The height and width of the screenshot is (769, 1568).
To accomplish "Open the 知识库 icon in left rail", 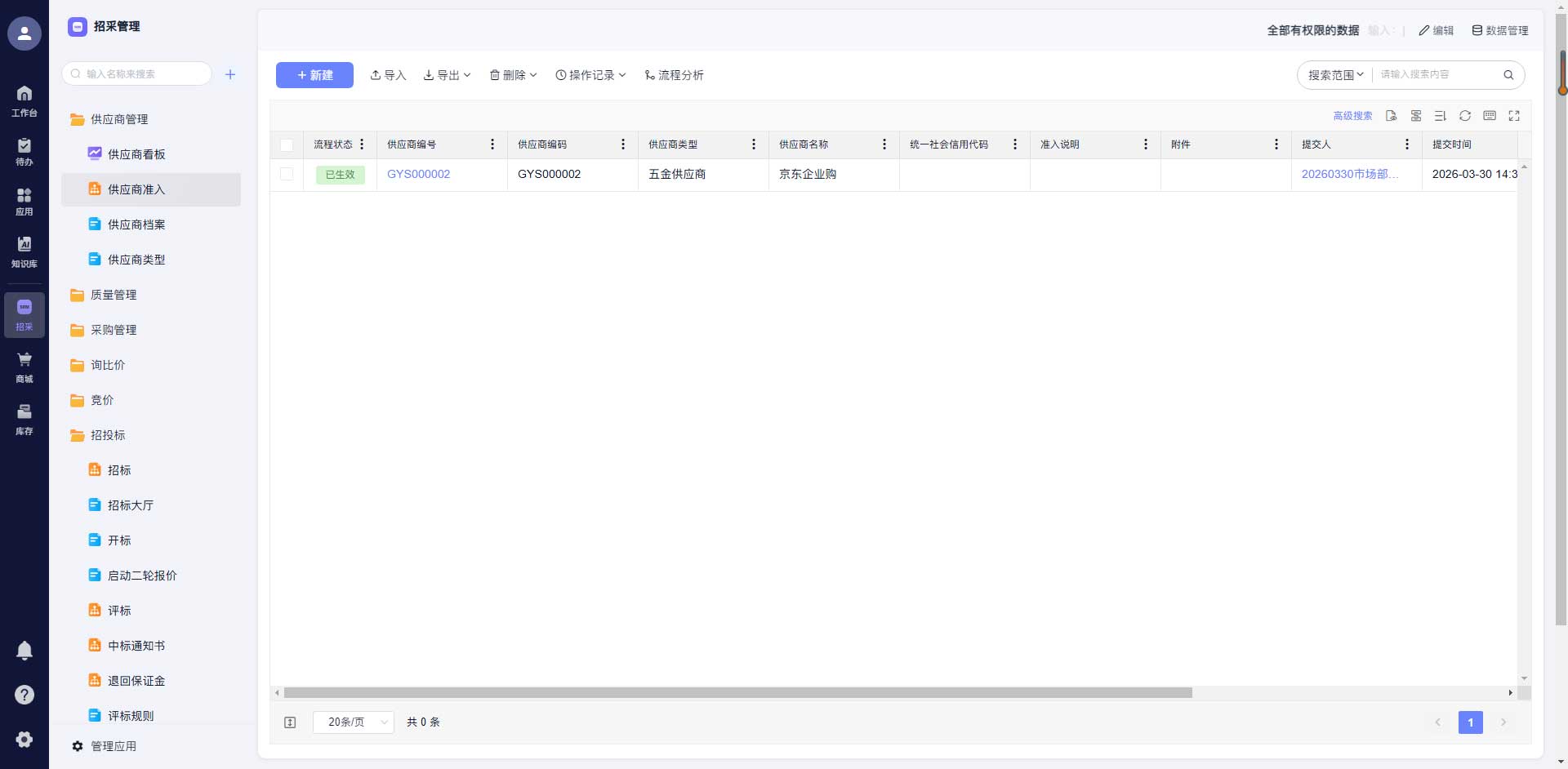I will tap(24, 251).
